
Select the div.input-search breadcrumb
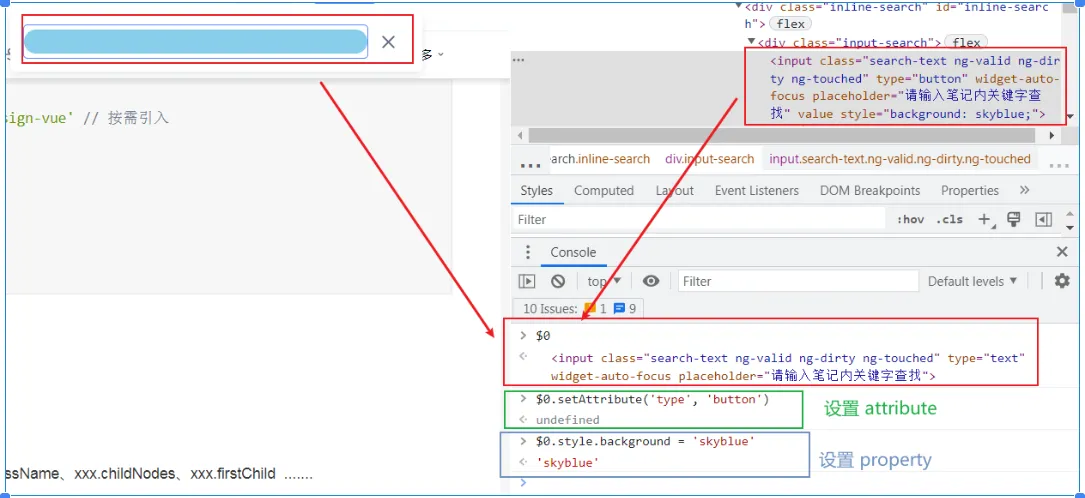[709, 159]
